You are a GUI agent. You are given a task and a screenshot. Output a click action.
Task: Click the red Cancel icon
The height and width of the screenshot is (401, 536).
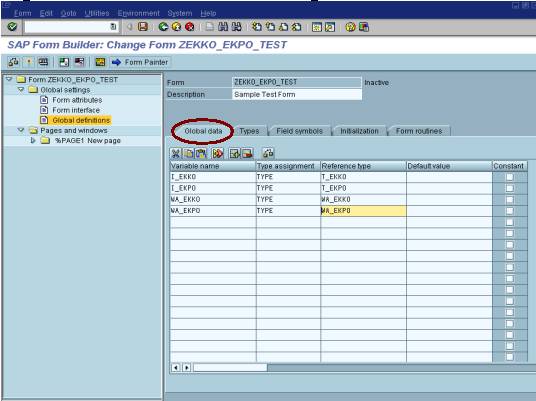click(189, 27)
